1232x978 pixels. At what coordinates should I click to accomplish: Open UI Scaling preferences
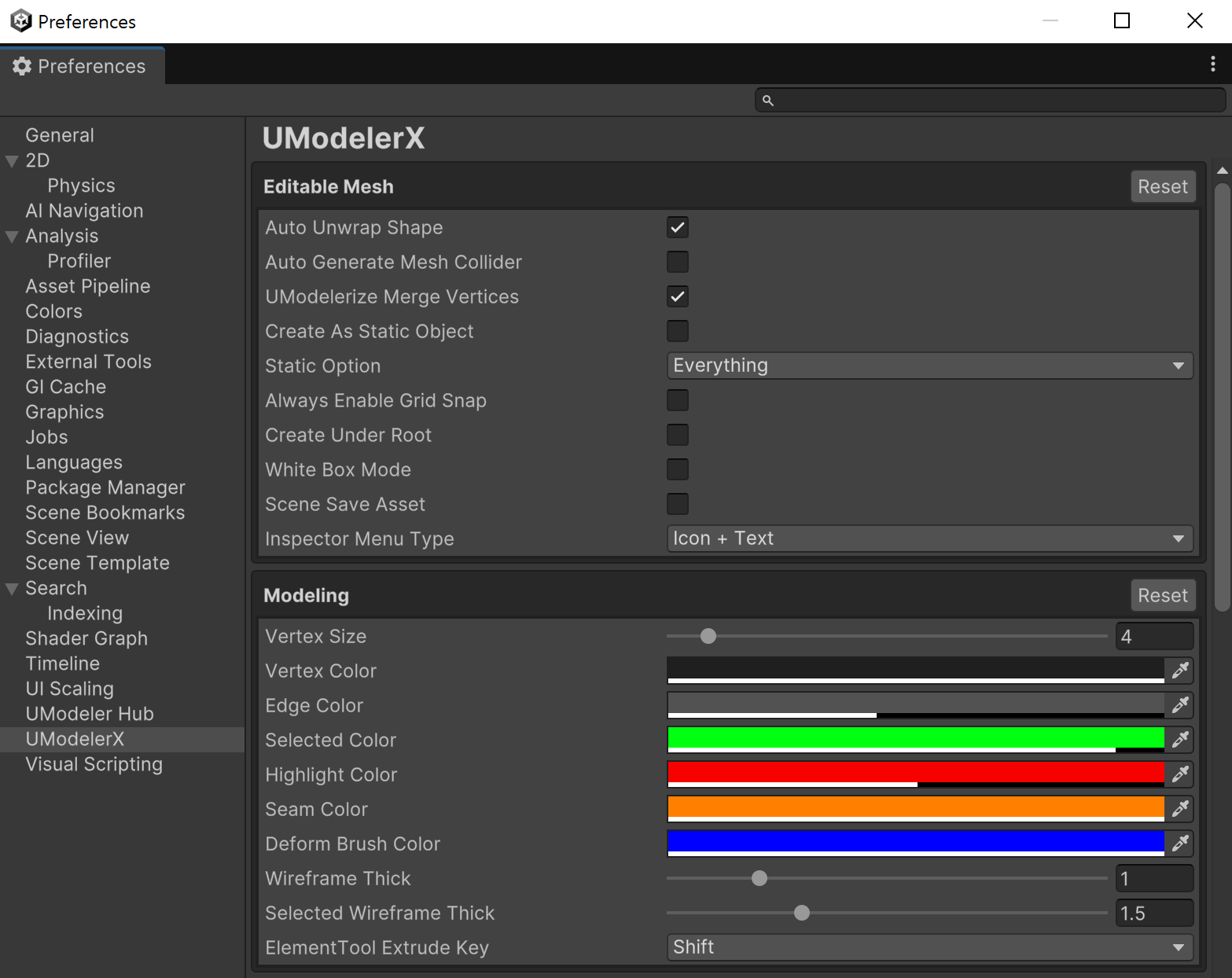point(69,689)
